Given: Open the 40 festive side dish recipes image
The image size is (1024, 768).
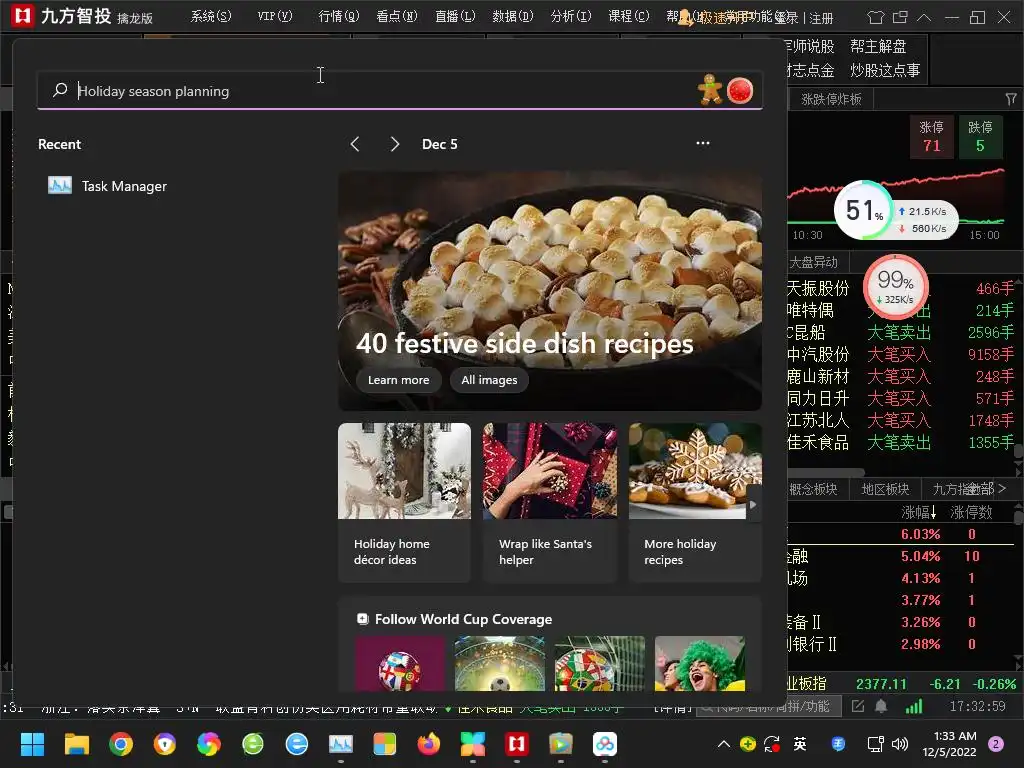Looking at the screenshot, I should point(550,291).
